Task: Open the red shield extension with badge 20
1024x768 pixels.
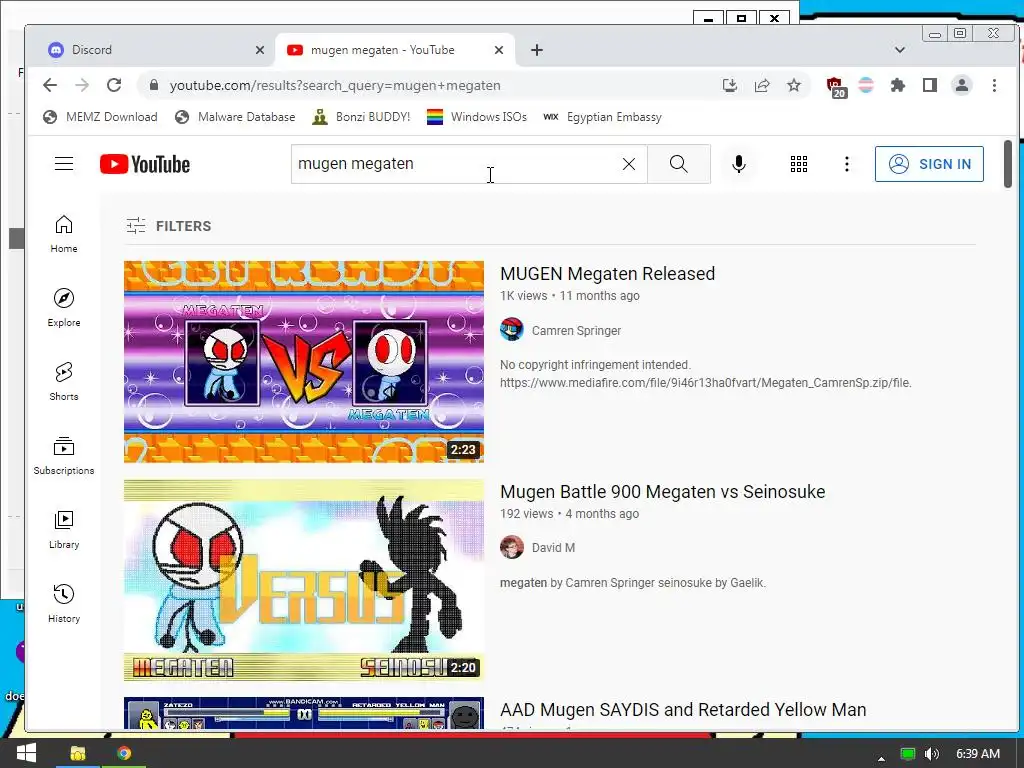Action: click(x=835, y=86)
